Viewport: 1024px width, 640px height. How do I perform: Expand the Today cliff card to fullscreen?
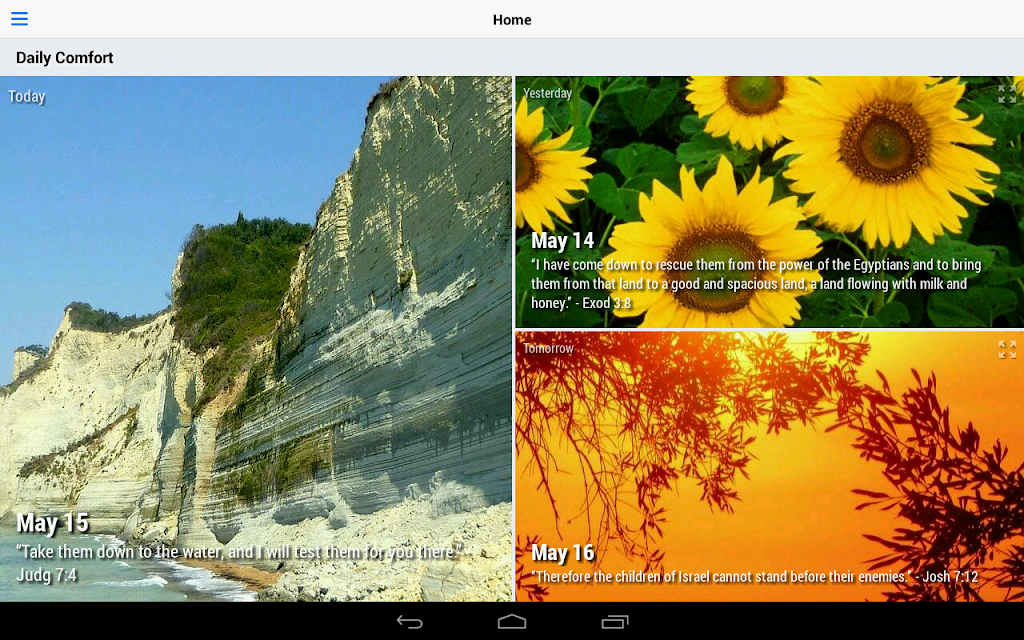coord(495,94)
